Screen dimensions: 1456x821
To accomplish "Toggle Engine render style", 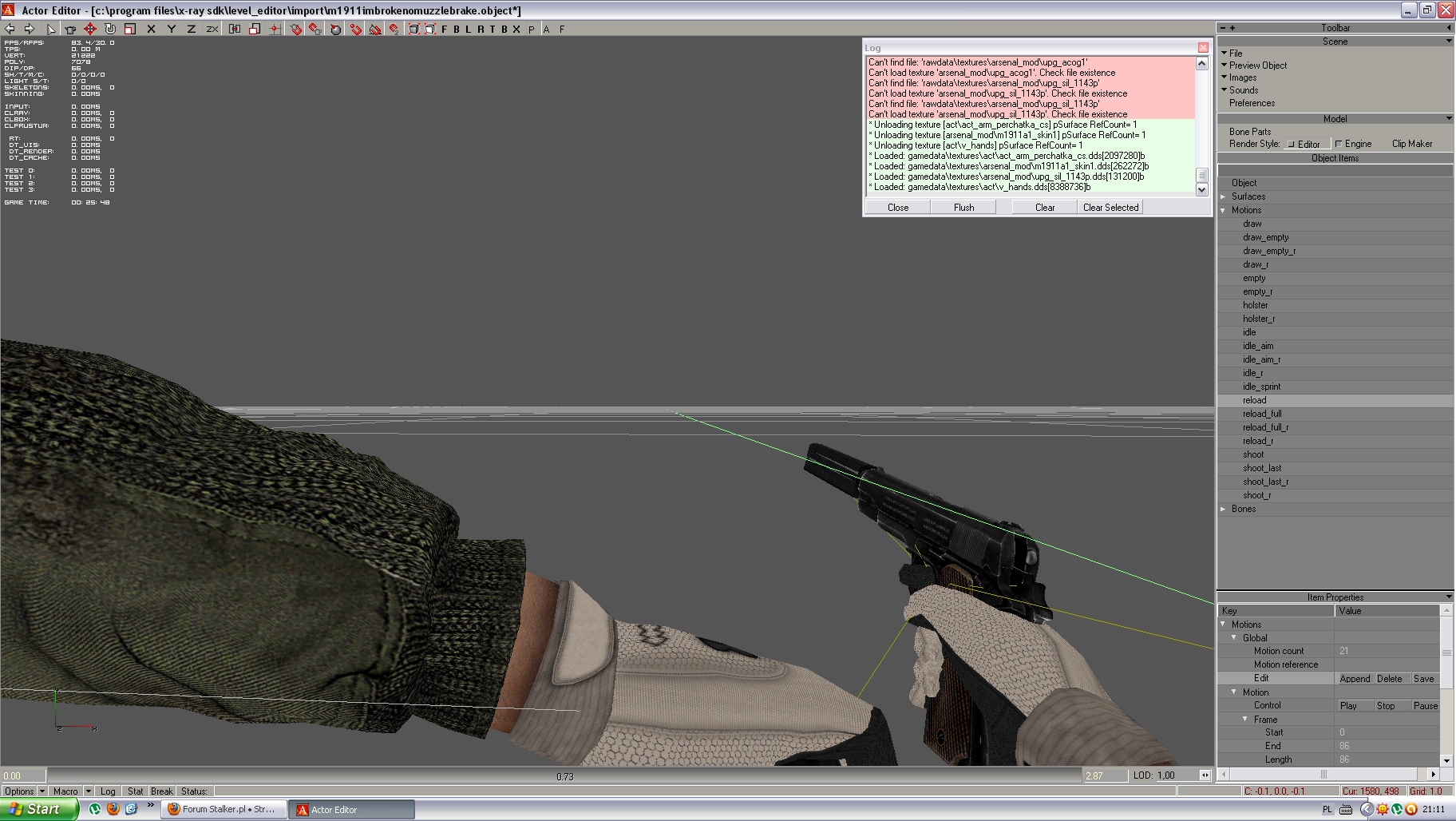I will point(1354,144).
